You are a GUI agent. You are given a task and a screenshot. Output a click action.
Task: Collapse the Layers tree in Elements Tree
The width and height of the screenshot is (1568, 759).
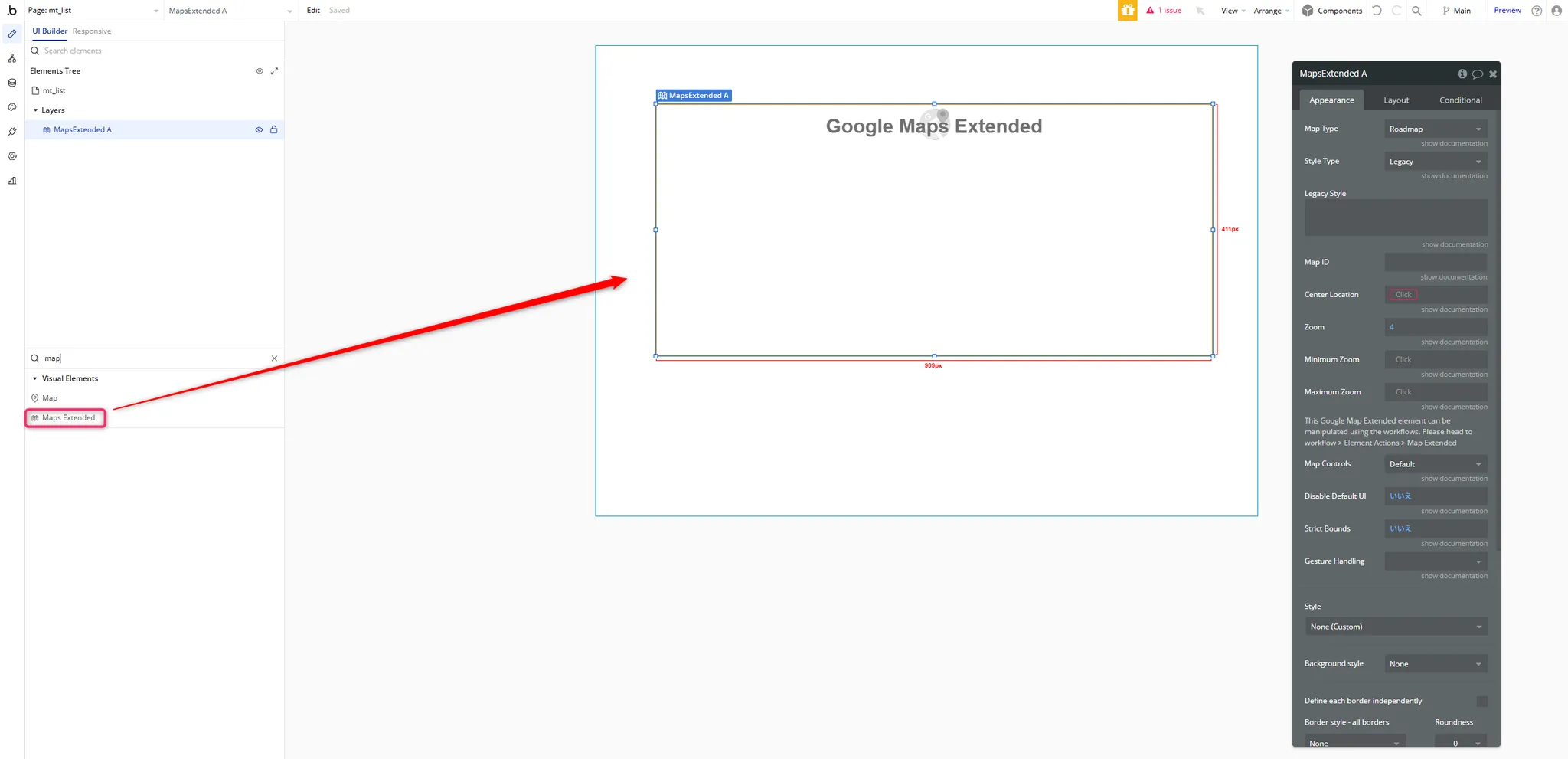pos(34,110)
